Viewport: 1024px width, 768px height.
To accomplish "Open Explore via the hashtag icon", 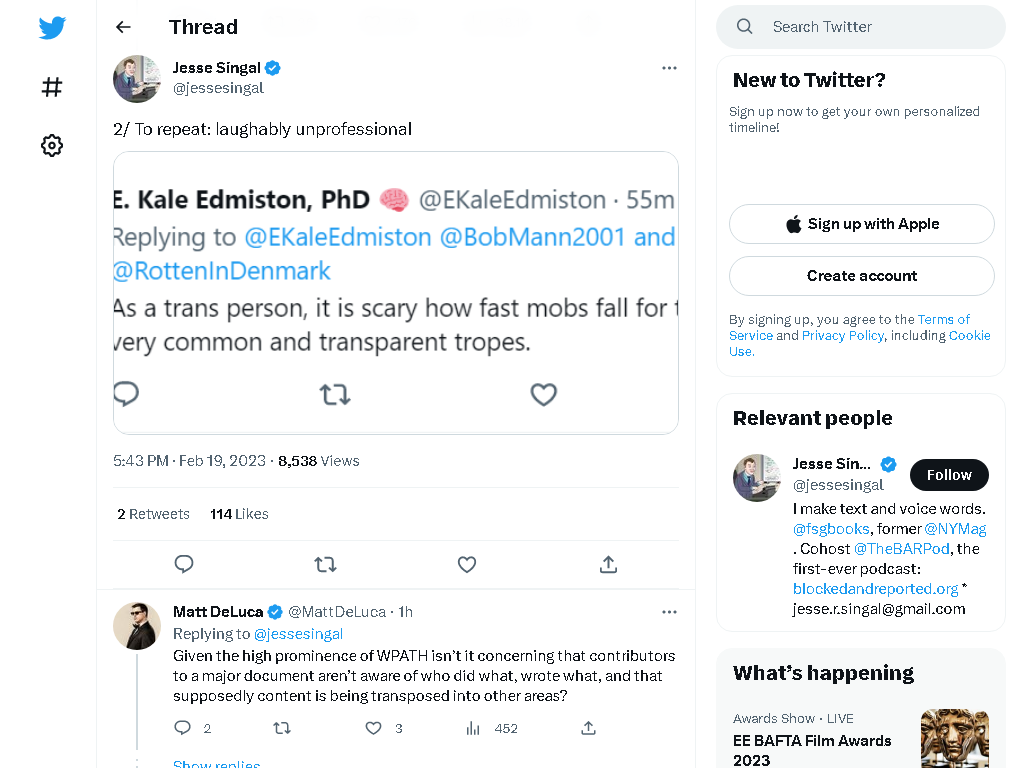I will pos(52,87).
